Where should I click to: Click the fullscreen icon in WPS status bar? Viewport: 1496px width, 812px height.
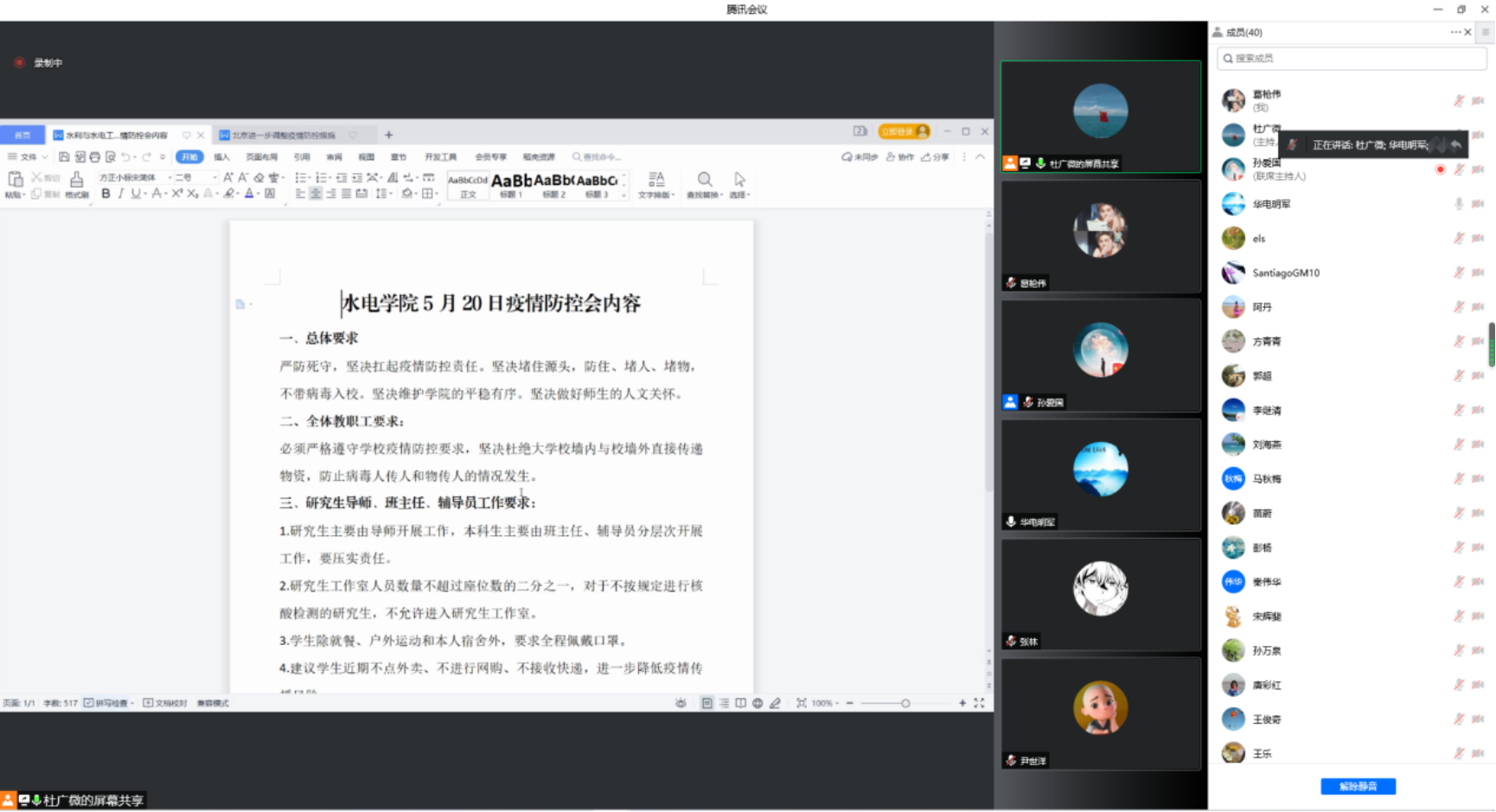979,703
